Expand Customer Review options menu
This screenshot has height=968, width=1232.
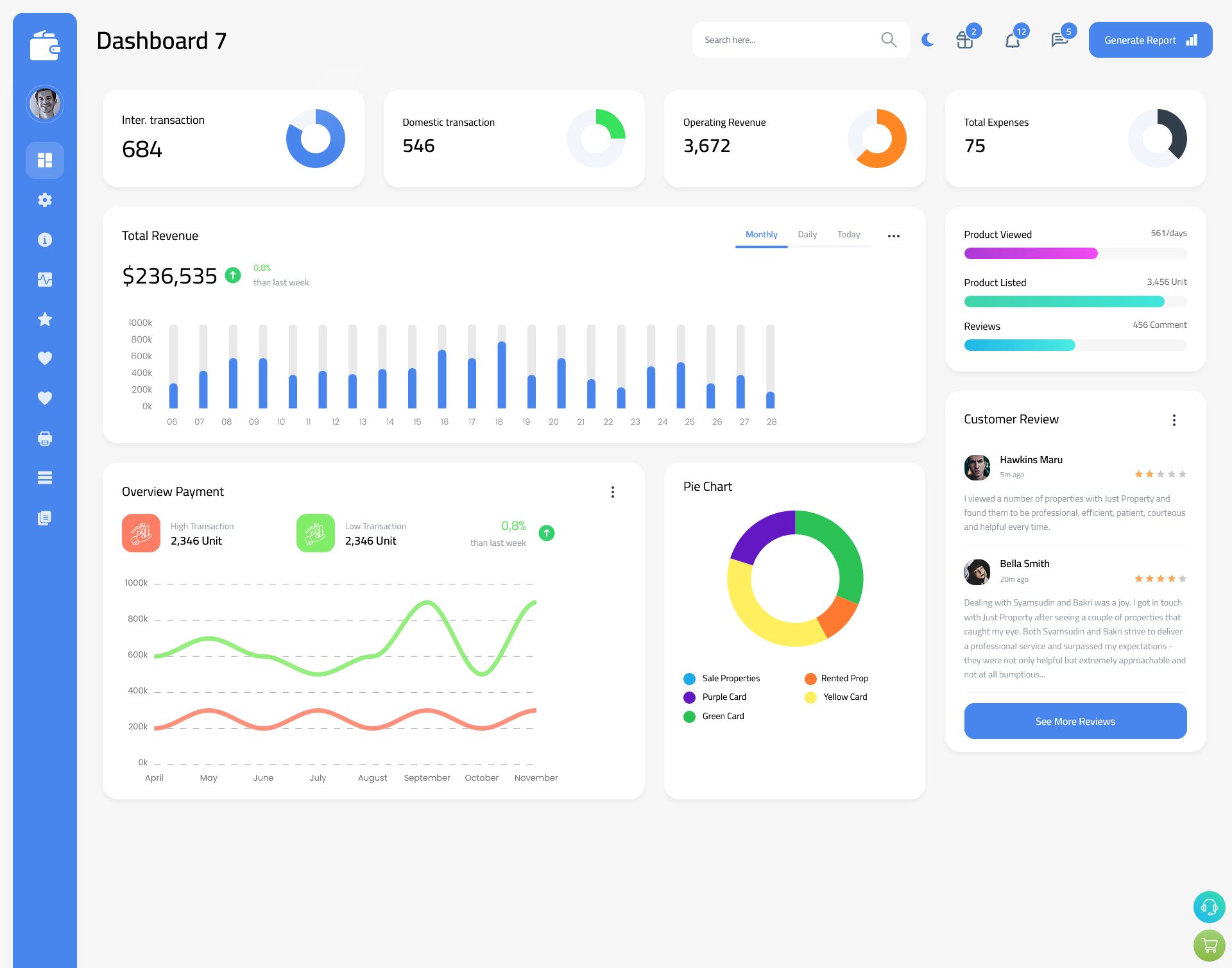[1175, 419]
